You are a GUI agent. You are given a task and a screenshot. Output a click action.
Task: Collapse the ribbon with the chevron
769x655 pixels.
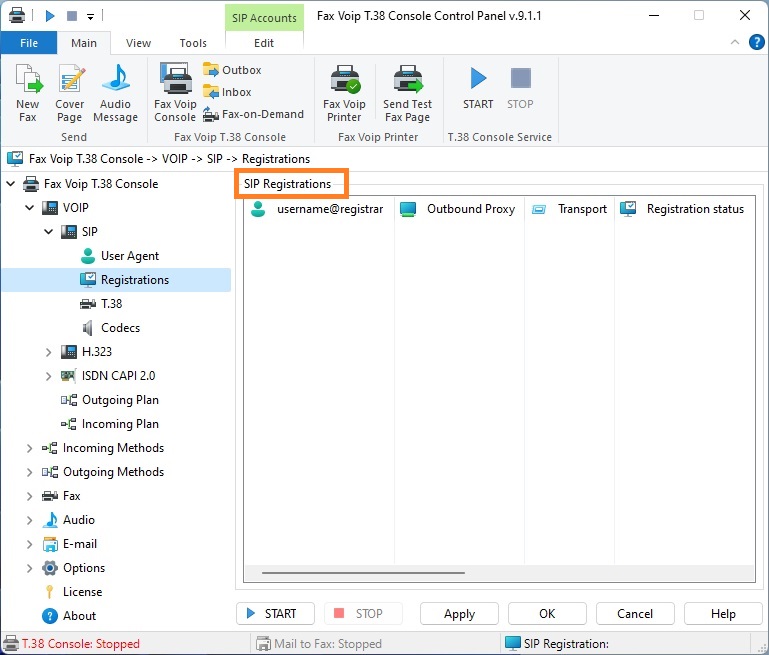[x=735, y=42]
